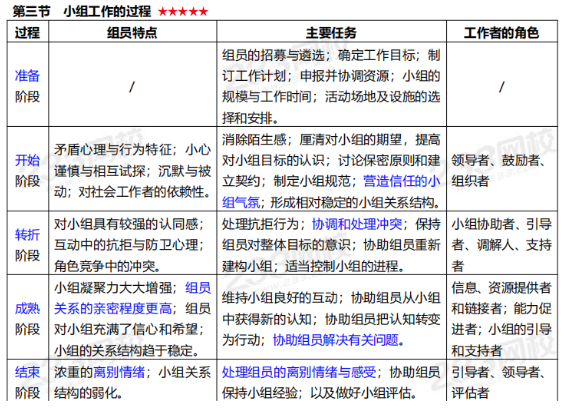Click the 工作者的角色 column header
The image size is (566, 409).
pyautogui.click(x=501, y=32)
